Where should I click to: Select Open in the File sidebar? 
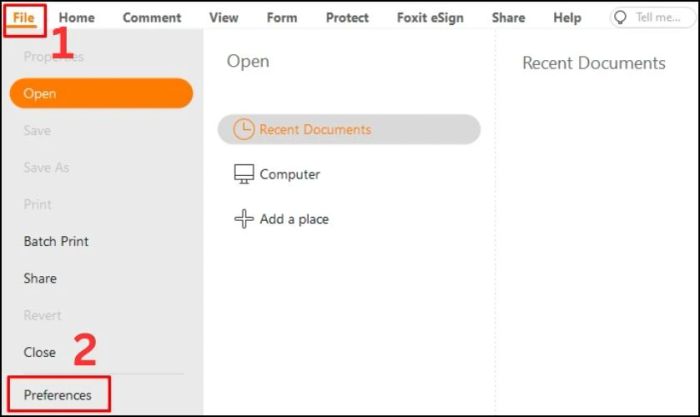(x=101, y=93)
